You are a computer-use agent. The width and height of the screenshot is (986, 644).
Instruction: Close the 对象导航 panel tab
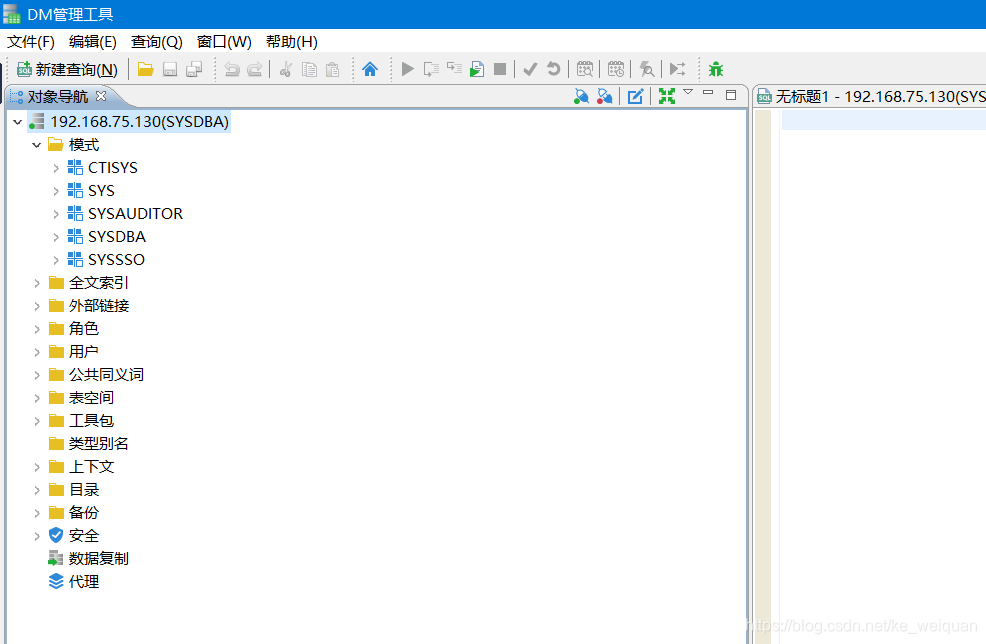click(101, 96)
